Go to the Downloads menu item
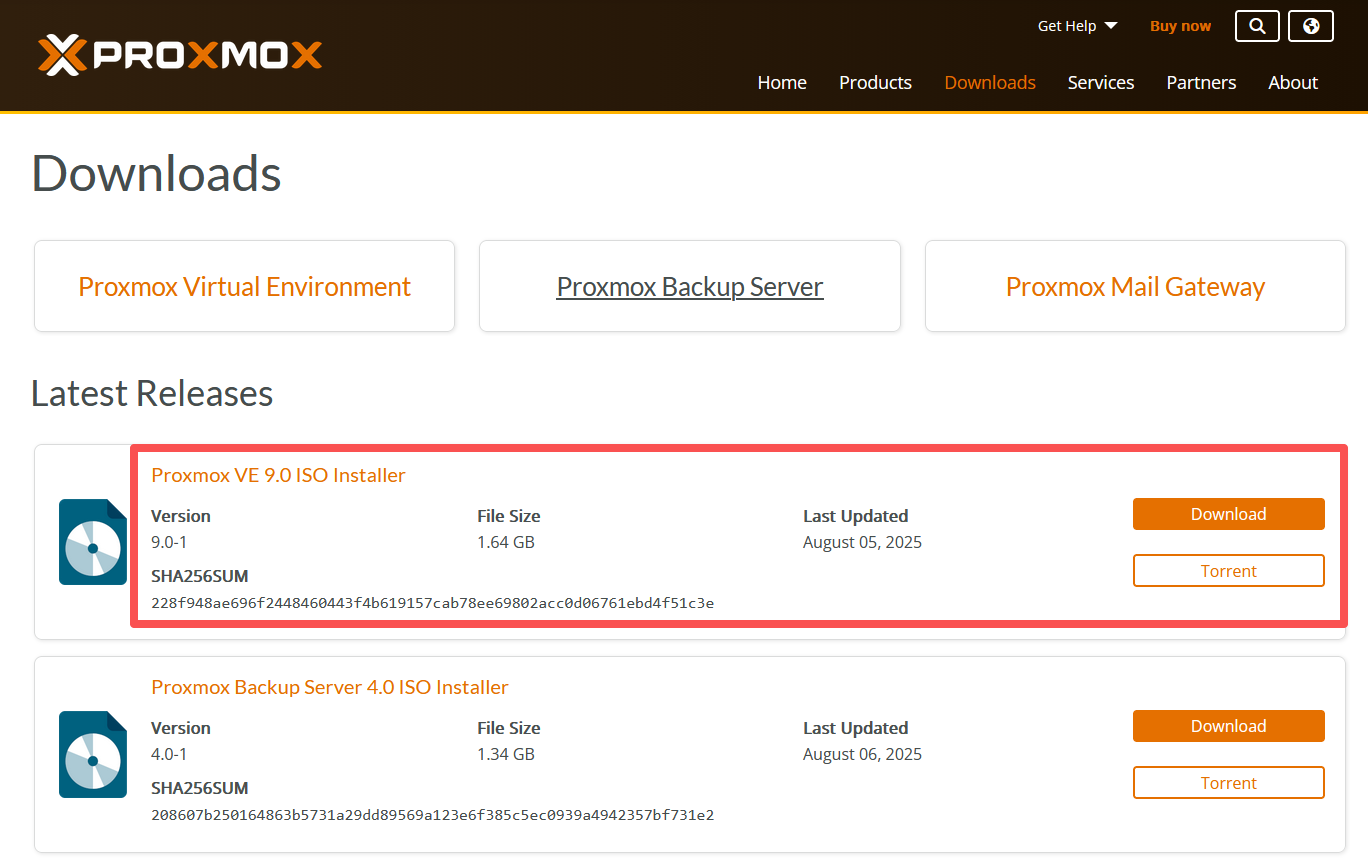The width and height of the screenshot is (1368, 862). coord(990,83)
